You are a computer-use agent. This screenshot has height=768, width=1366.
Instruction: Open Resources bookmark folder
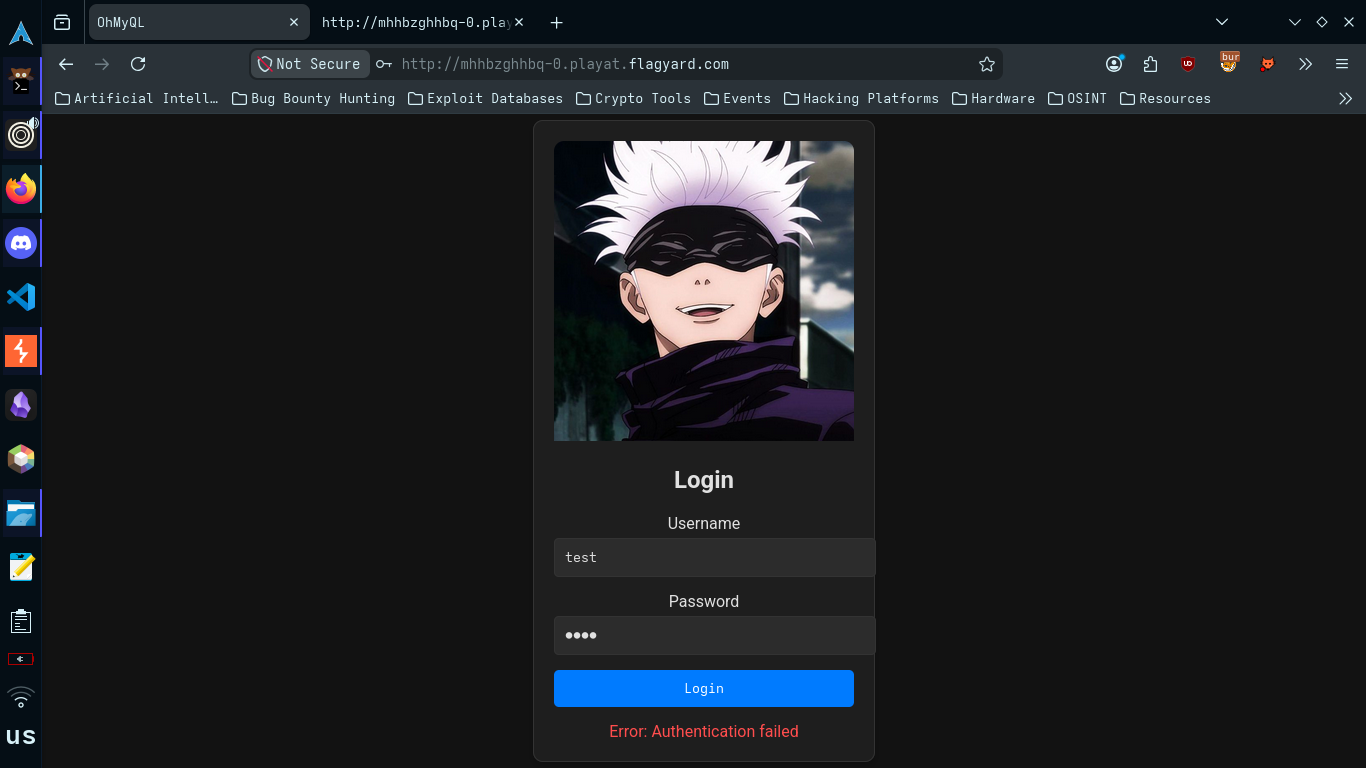coord(1166,98)
